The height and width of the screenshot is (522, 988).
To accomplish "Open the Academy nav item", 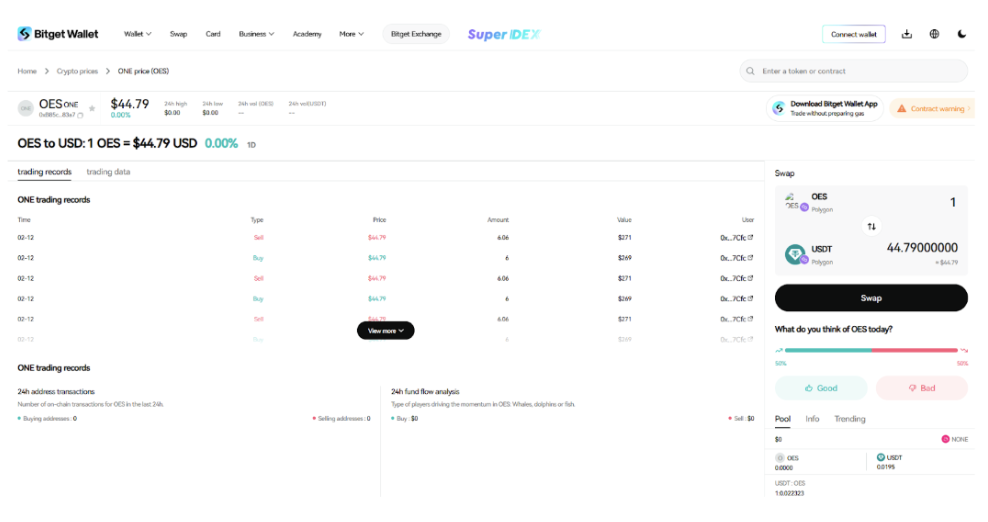I will (307, 34).
